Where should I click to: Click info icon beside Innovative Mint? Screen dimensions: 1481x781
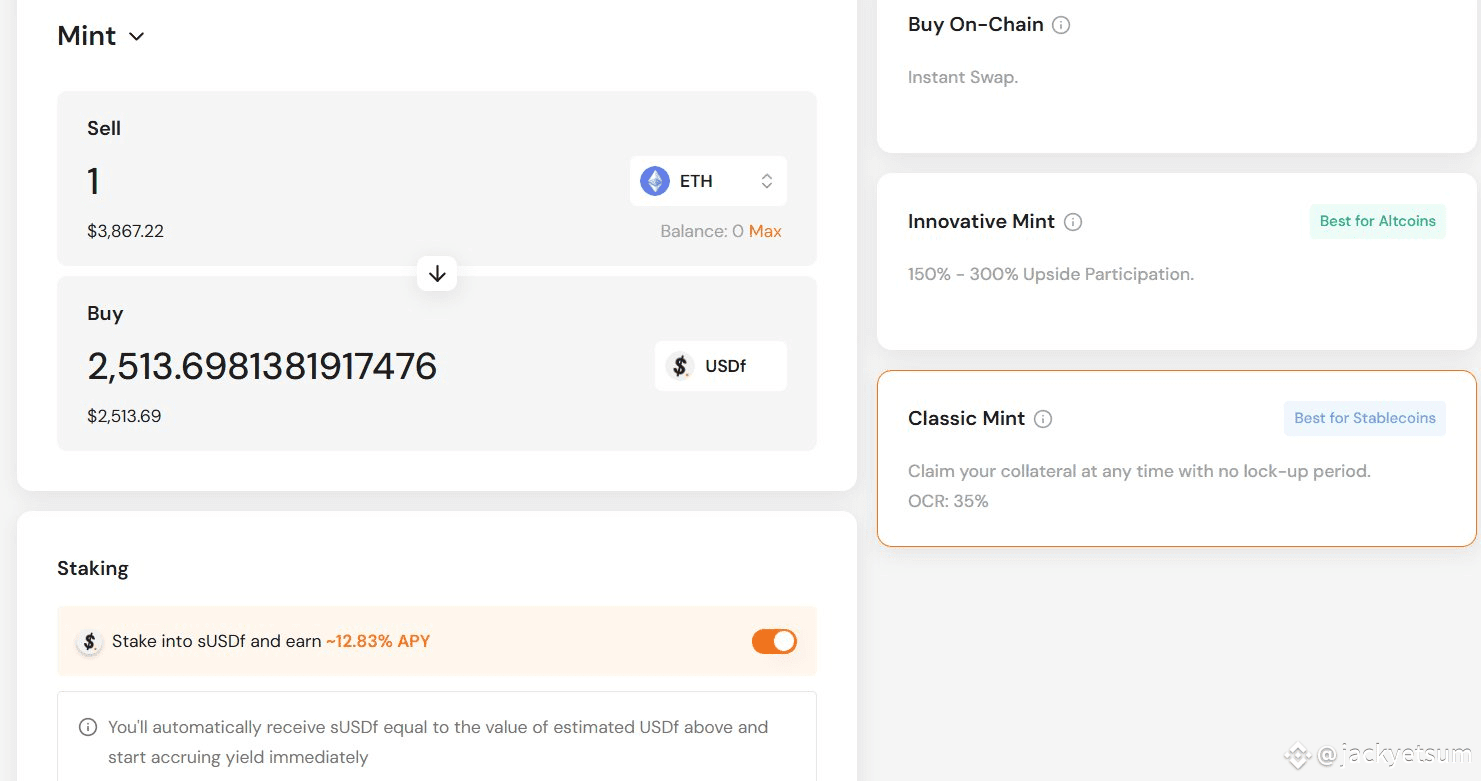click(x=1073, y=222)
